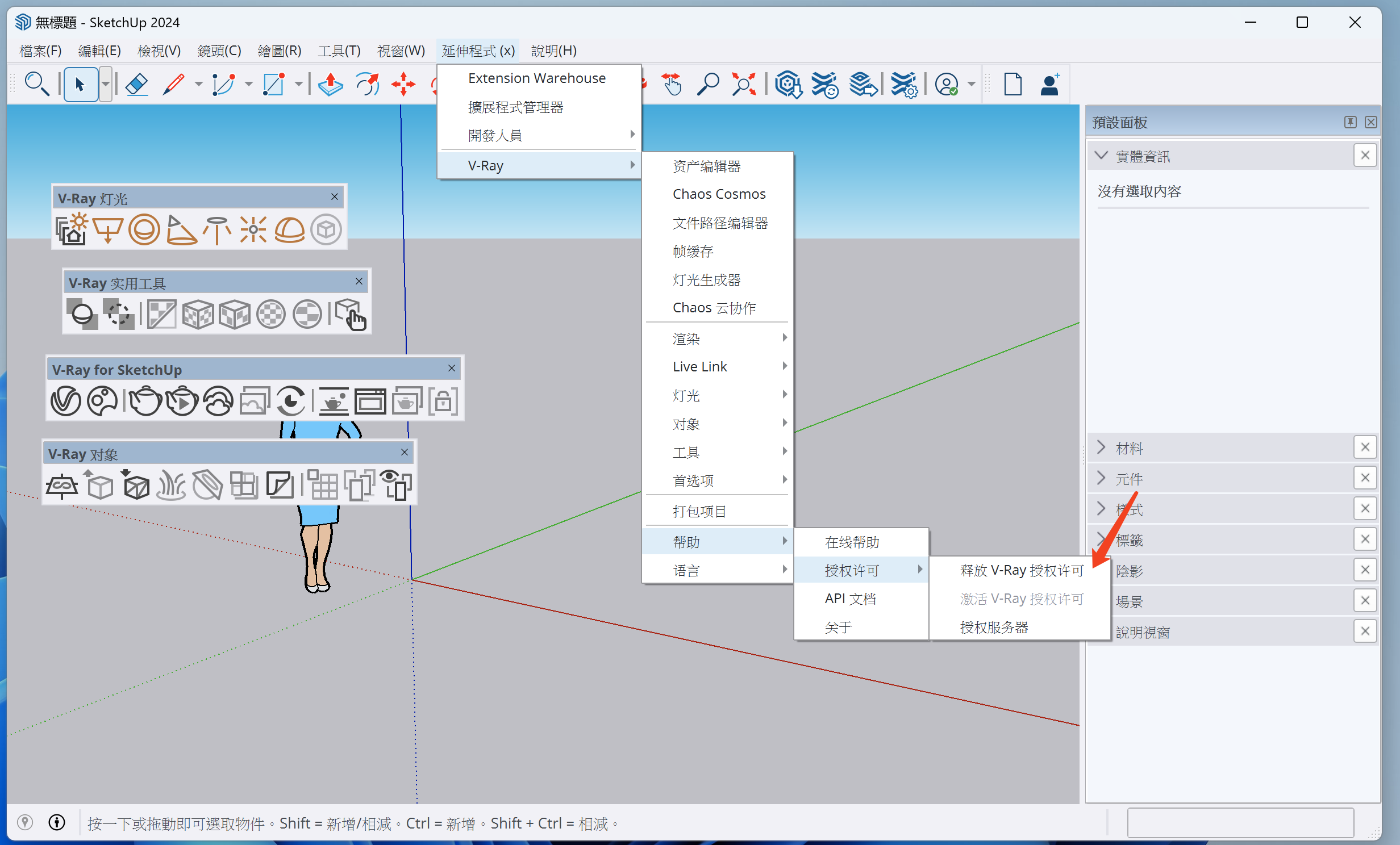Screen dimensions: 1400x845
Task: Pin the 預設面板 tray panel
Action: [x=1350, y=122]
